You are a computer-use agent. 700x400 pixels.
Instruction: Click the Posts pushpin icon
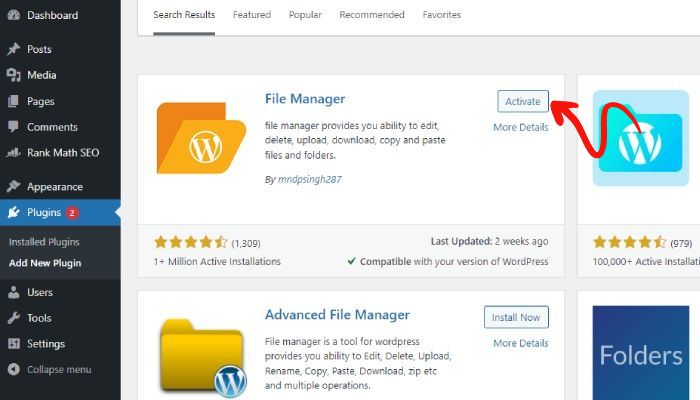click(x=14, y=49)
